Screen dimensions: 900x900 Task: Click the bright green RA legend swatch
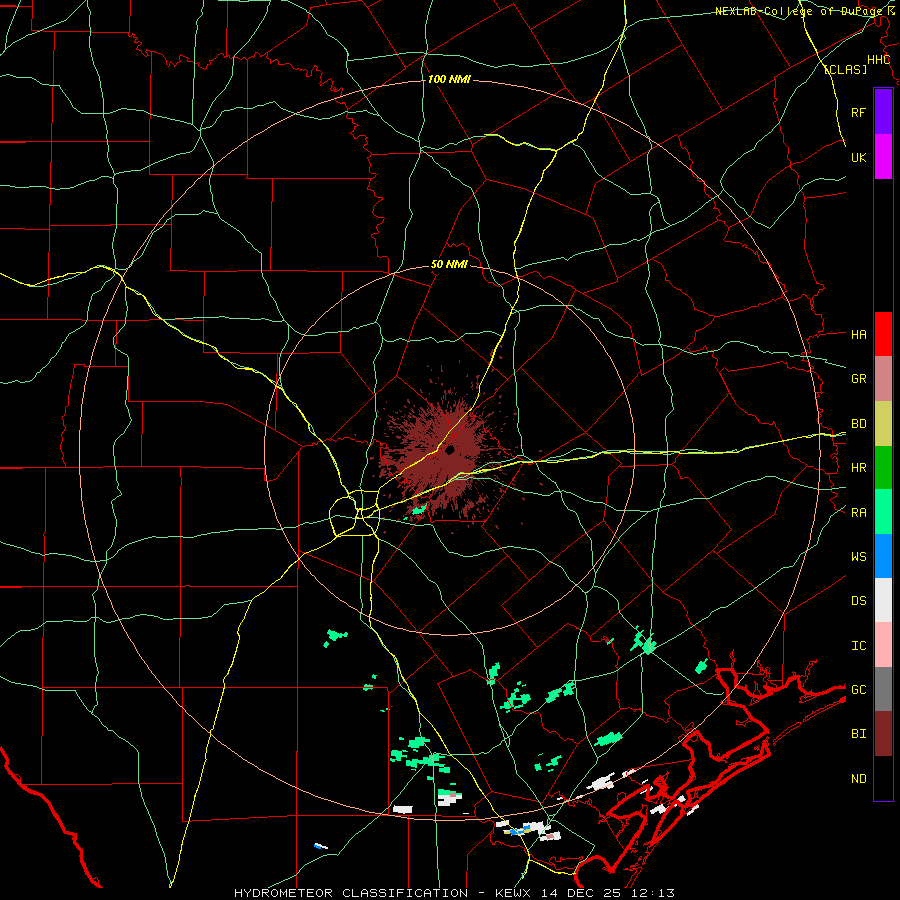pyautogui.click(x=883, y=512)
